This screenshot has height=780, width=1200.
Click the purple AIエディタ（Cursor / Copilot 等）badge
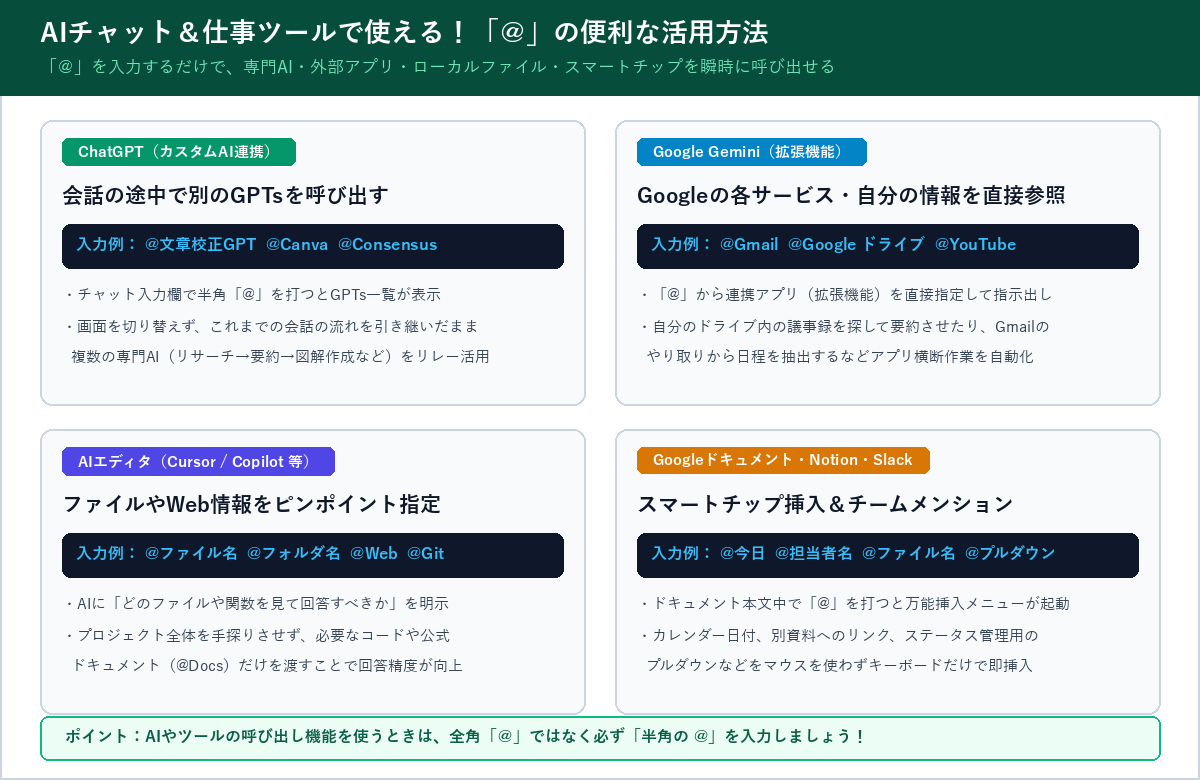click(x=198, y=461)
